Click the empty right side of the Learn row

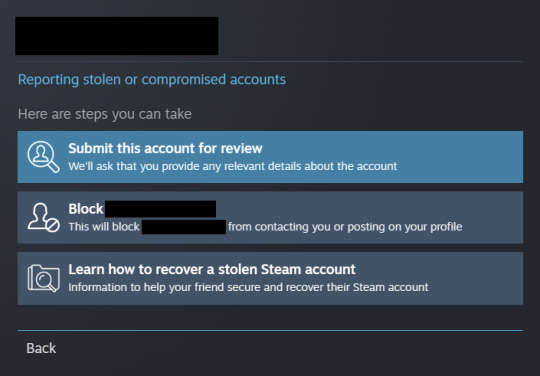click(477, 278)
